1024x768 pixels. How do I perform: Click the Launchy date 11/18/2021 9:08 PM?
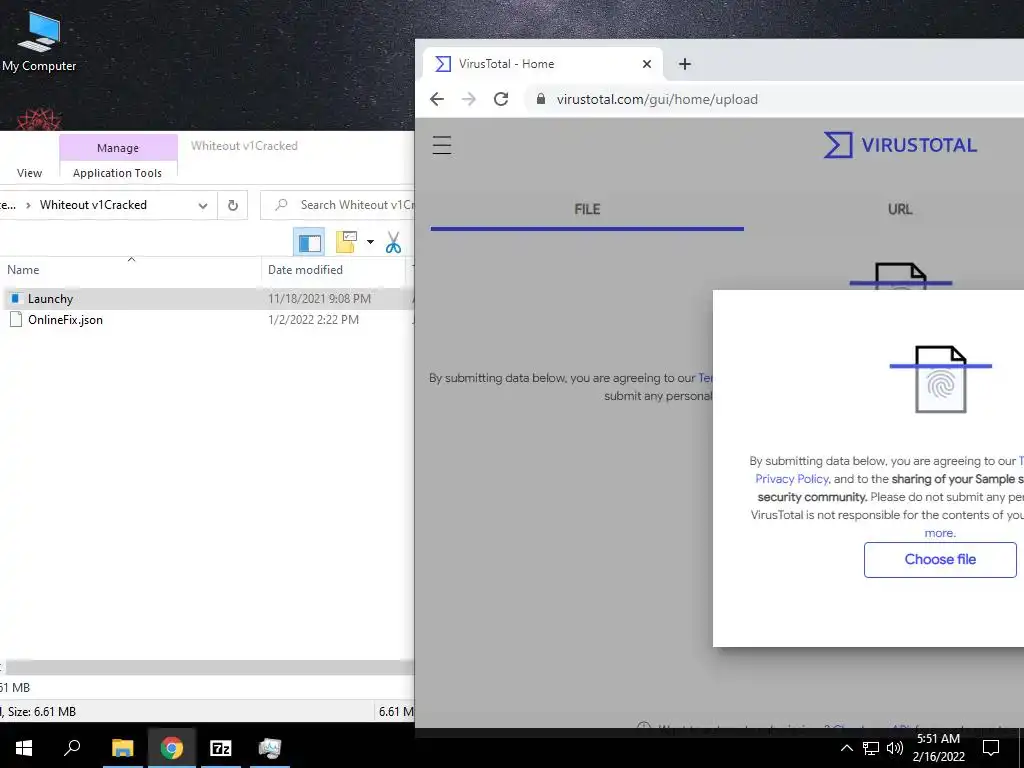319,298
